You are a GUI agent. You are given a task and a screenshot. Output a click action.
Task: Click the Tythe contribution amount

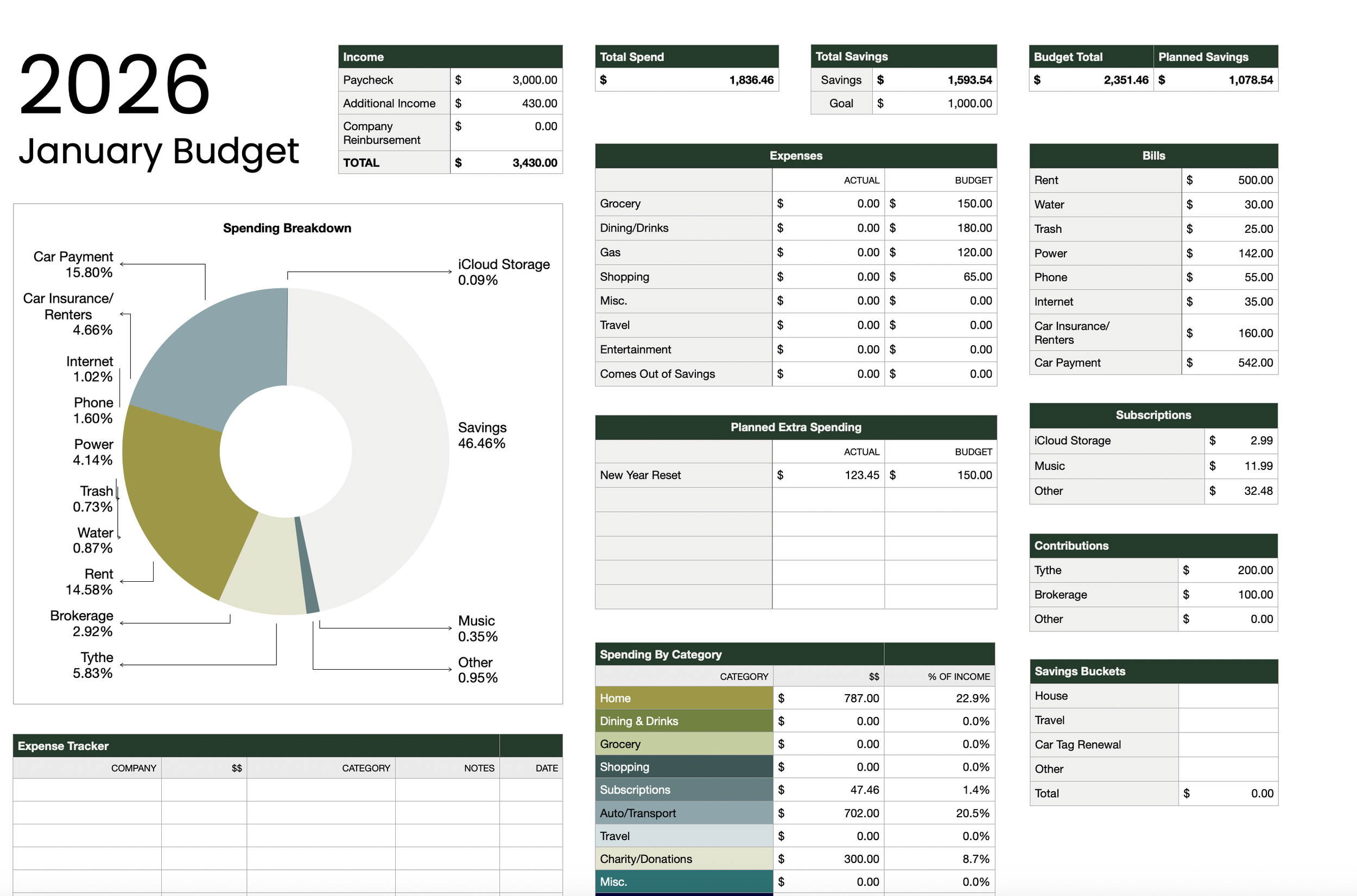pos(1227,570)
